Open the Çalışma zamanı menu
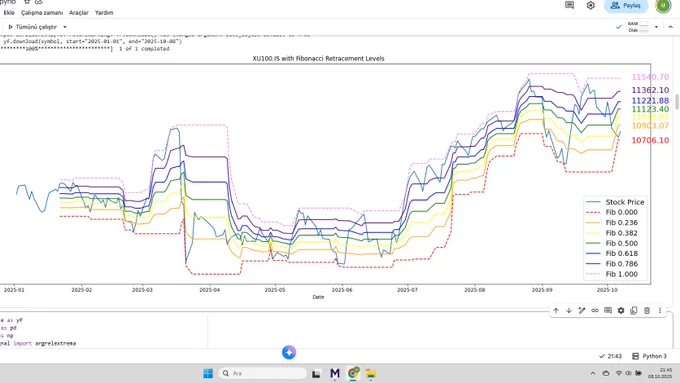The width and height of the screenshot is (680, 383). pyautogui.click(x=42, y=13)
